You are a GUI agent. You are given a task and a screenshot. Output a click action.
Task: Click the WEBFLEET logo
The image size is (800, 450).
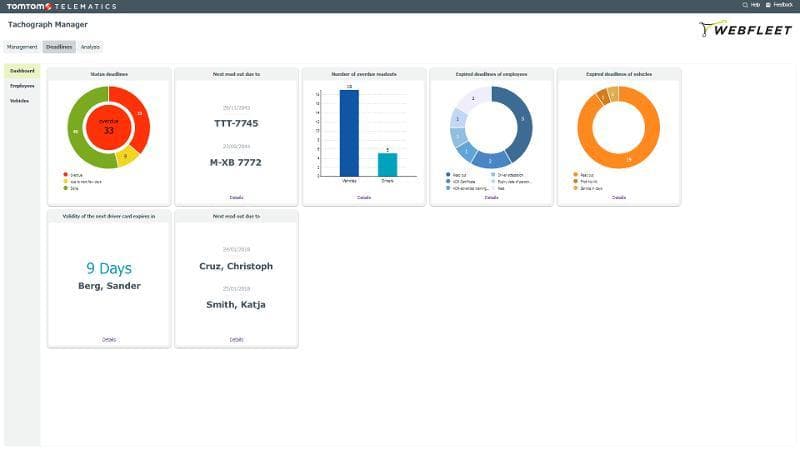tap(746, 29)
